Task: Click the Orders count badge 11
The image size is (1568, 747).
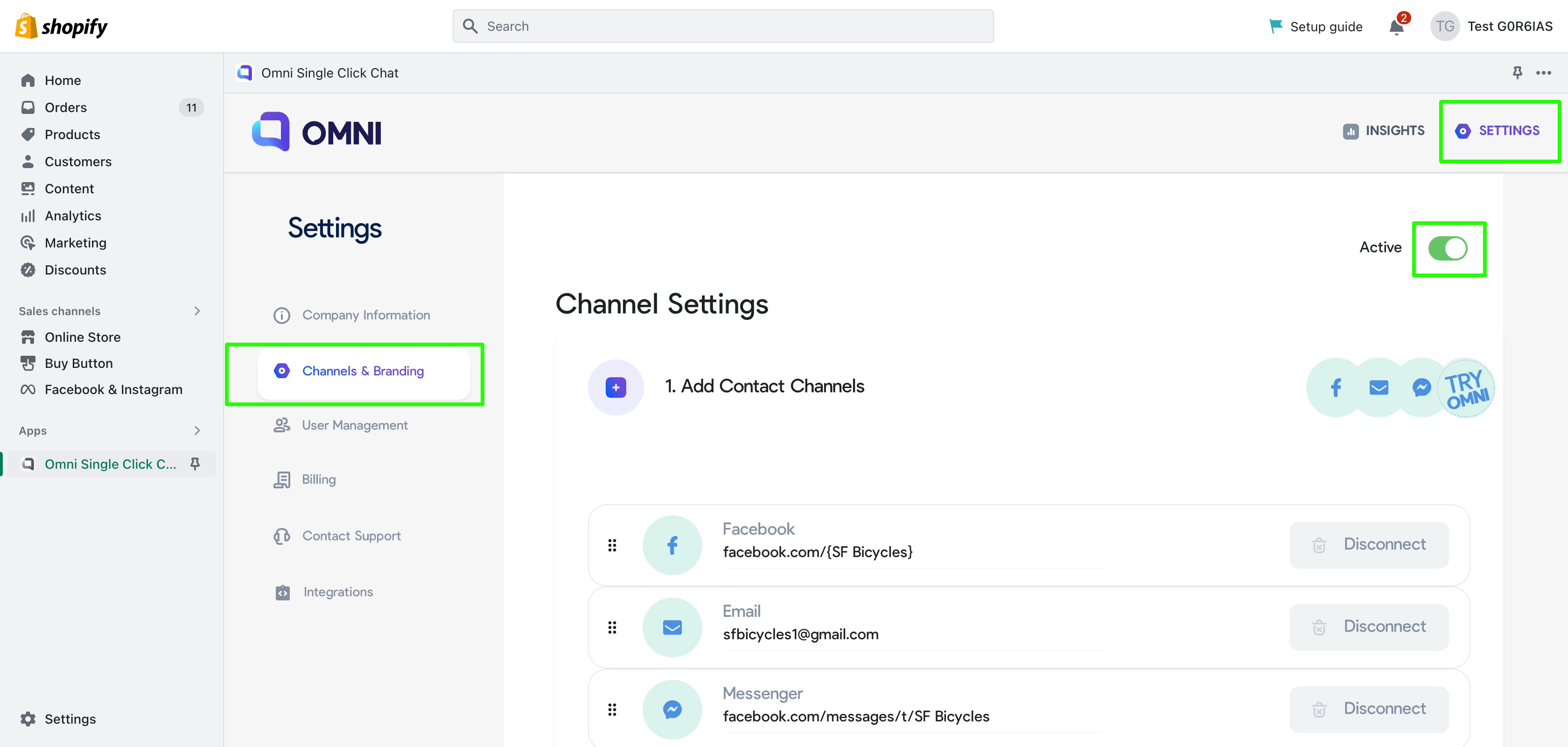Action: point(191,108)
